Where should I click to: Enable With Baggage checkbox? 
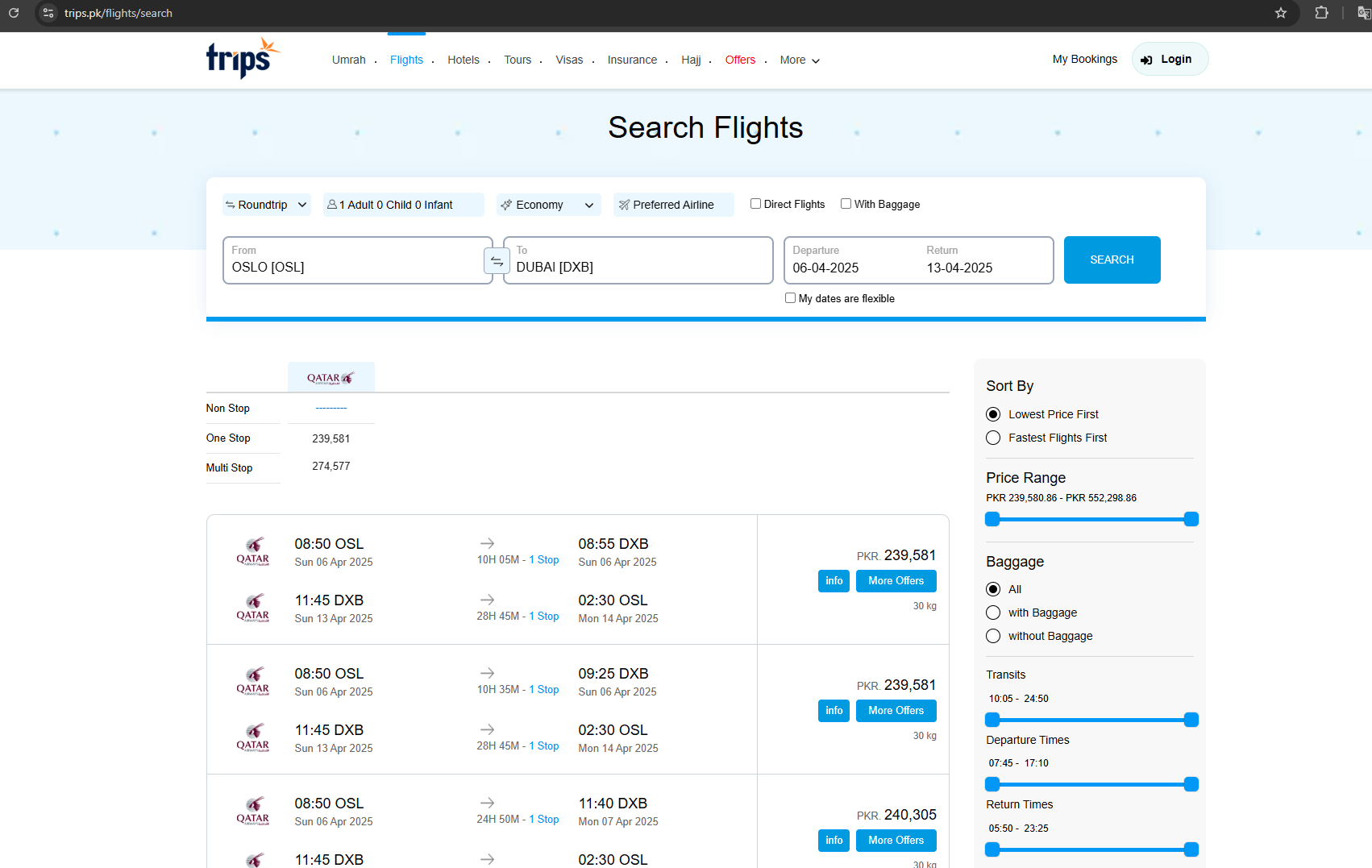[846, 204]
